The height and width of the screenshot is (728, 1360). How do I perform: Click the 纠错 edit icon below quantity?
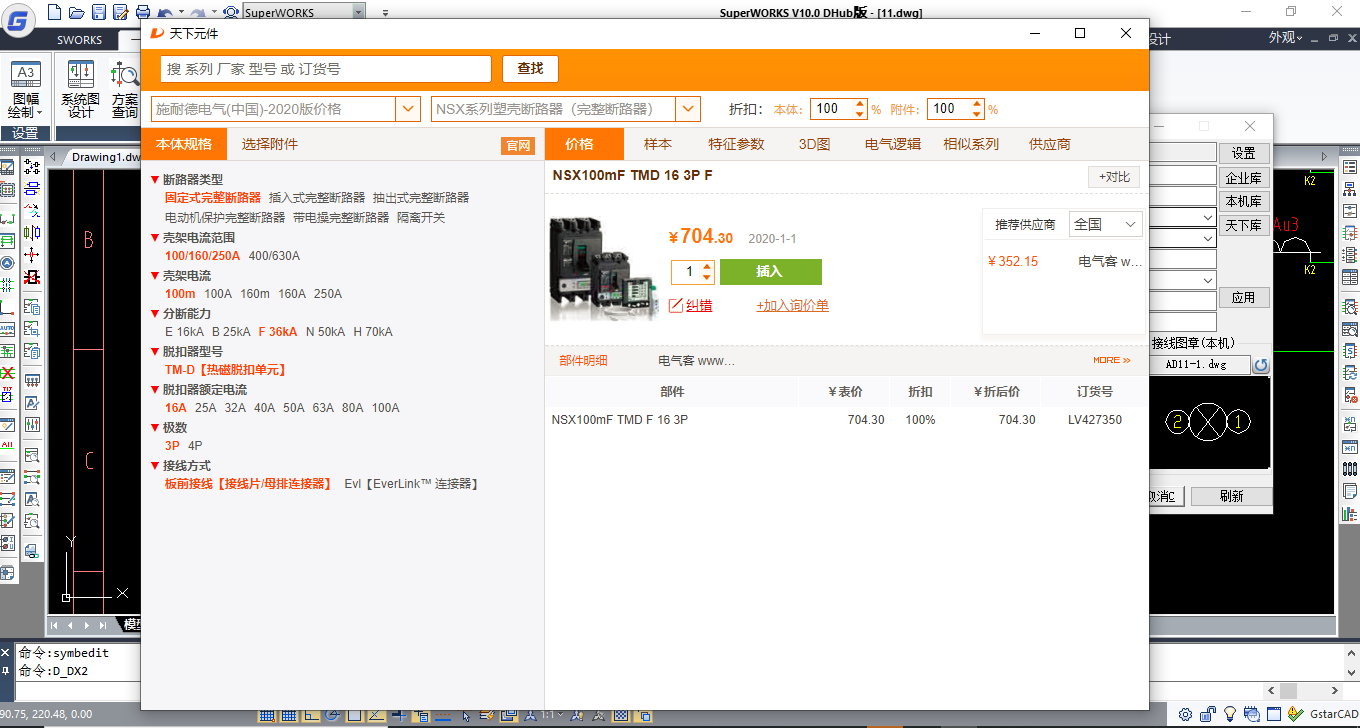coord(676,305)
